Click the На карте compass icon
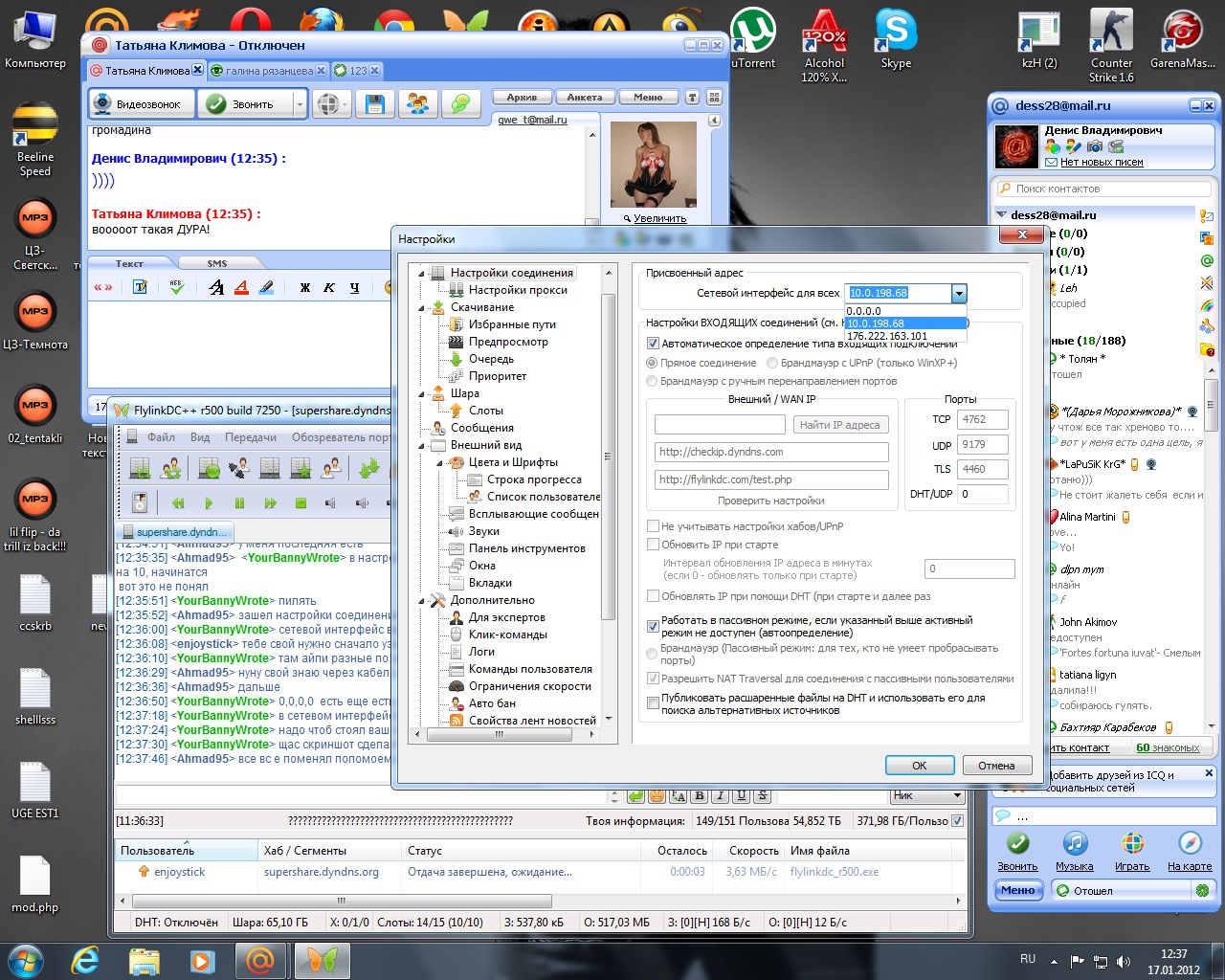The width and height of the screenshot is (1225, 980). click(1190, 844)
